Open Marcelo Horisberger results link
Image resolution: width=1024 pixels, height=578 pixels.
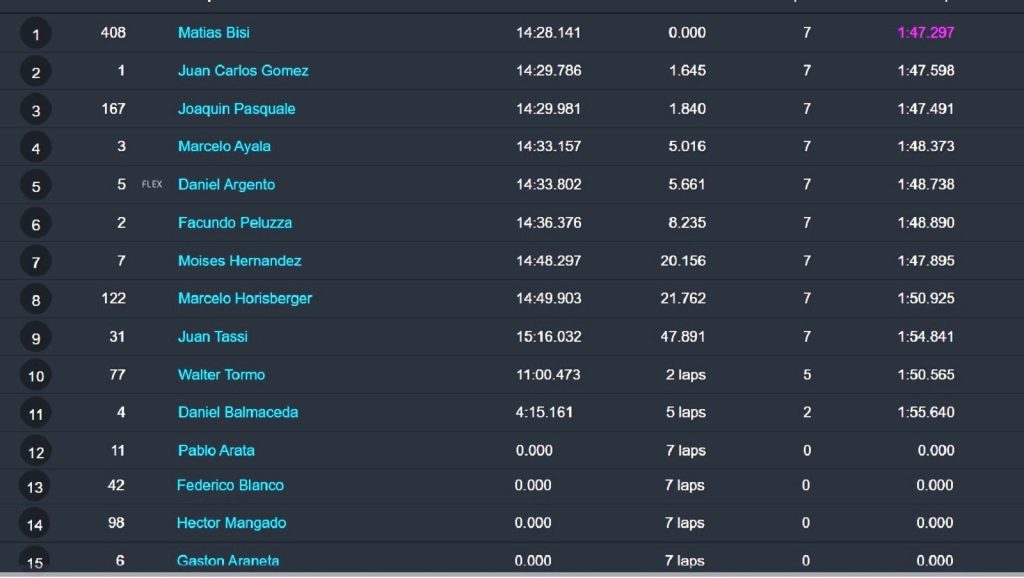245,298
